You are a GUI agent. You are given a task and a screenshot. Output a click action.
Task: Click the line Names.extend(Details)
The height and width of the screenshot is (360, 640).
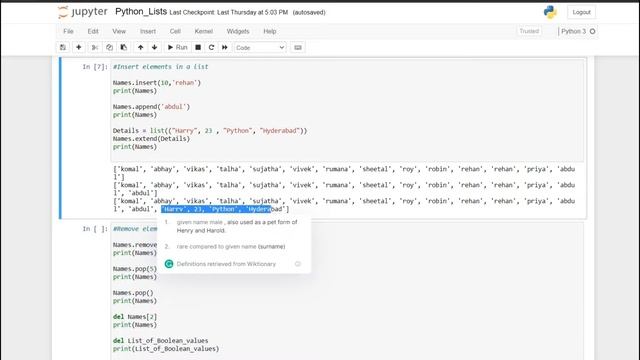click(151, 139)
